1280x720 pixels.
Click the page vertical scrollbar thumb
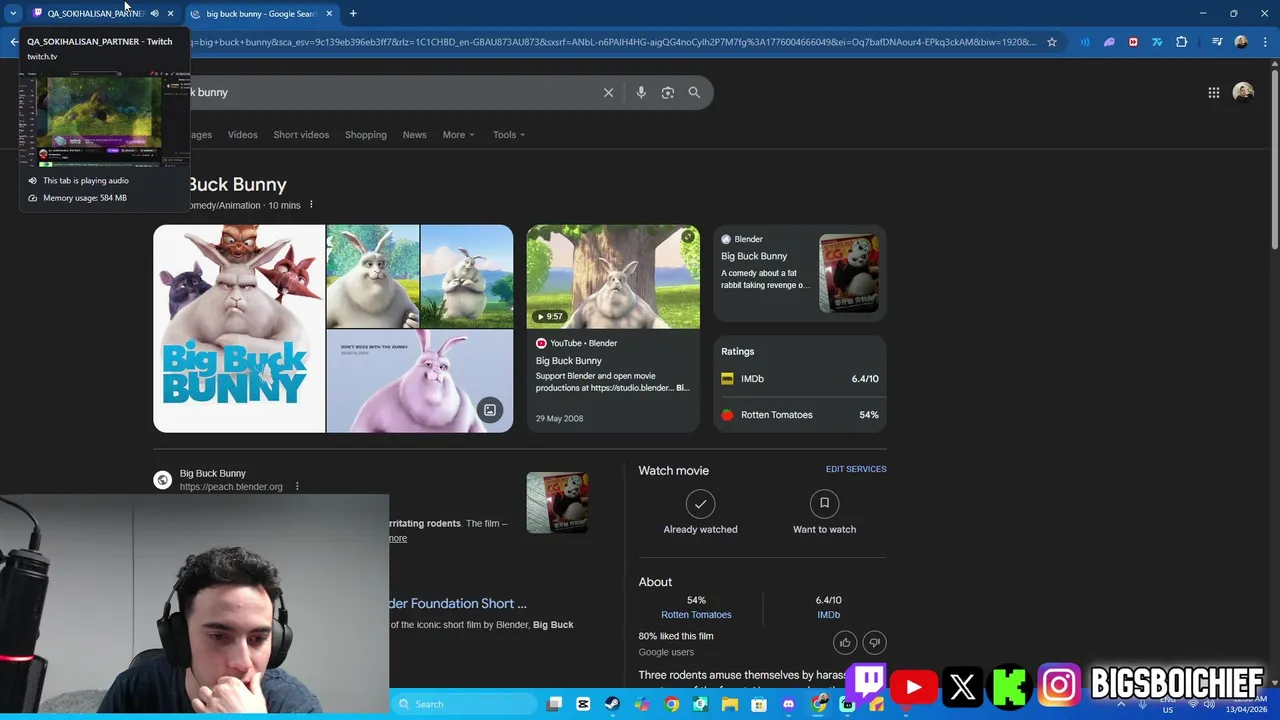(x=1274, y=158)
